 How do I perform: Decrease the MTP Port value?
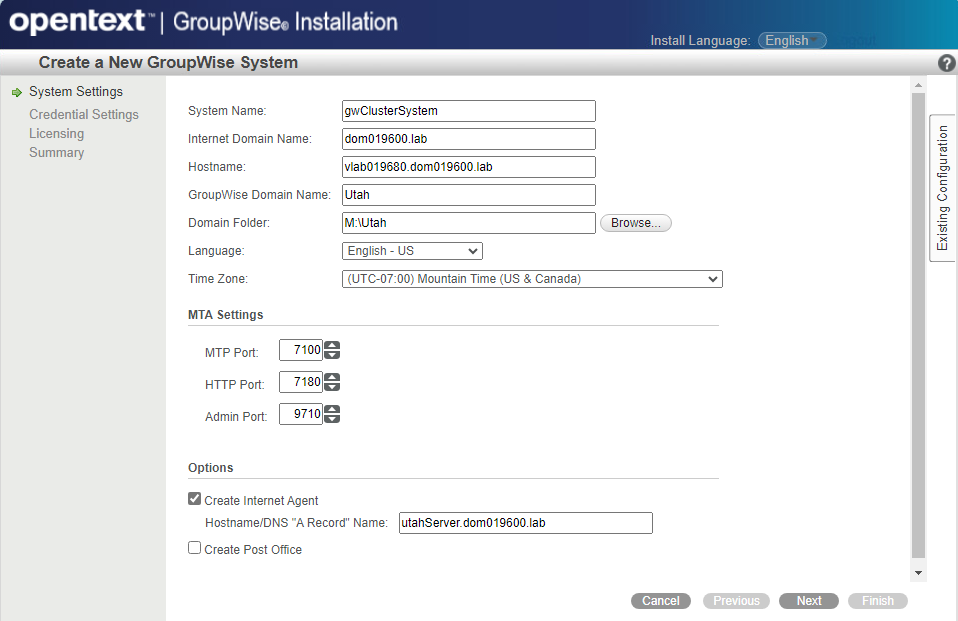333,356
